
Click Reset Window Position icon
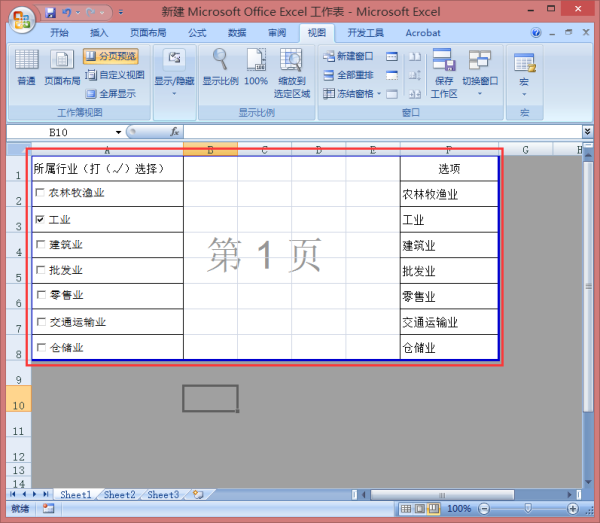(415, 94)
